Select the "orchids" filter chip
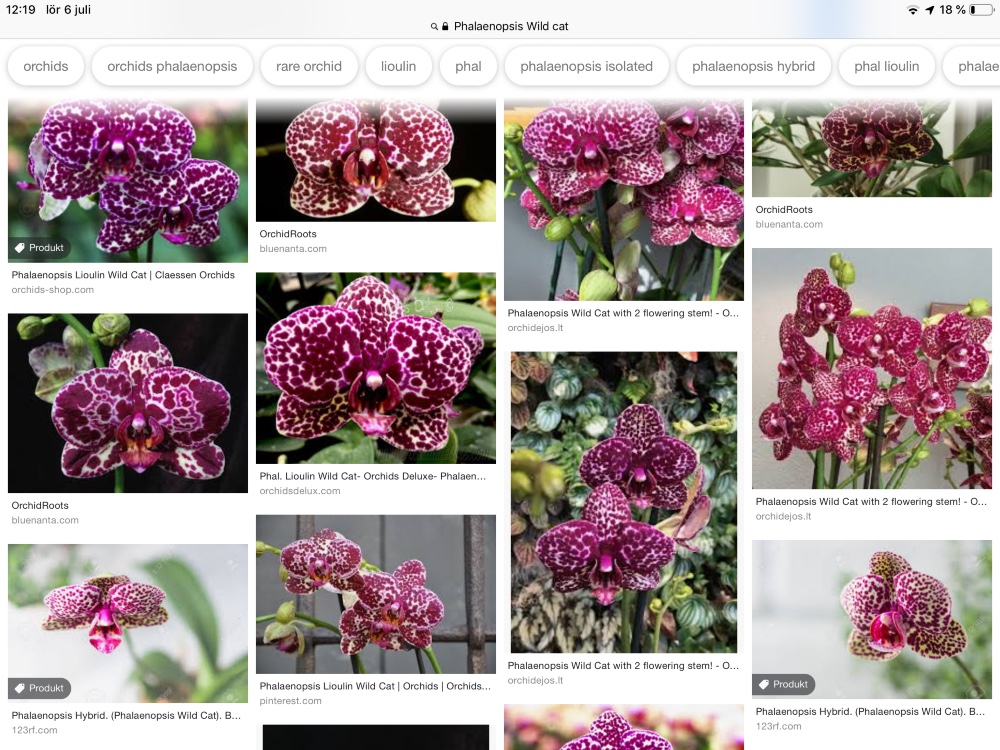 [x=46, y=66]
